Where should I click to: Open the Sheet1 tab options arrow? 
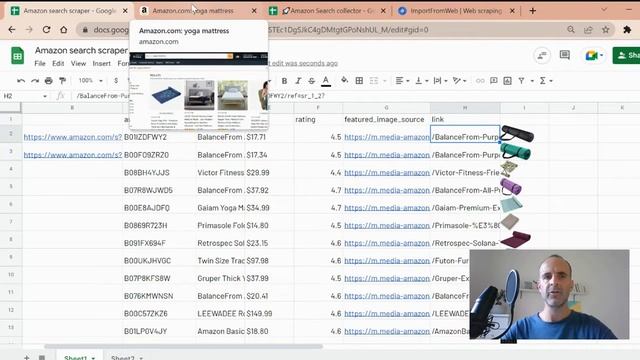coord(93,358)
